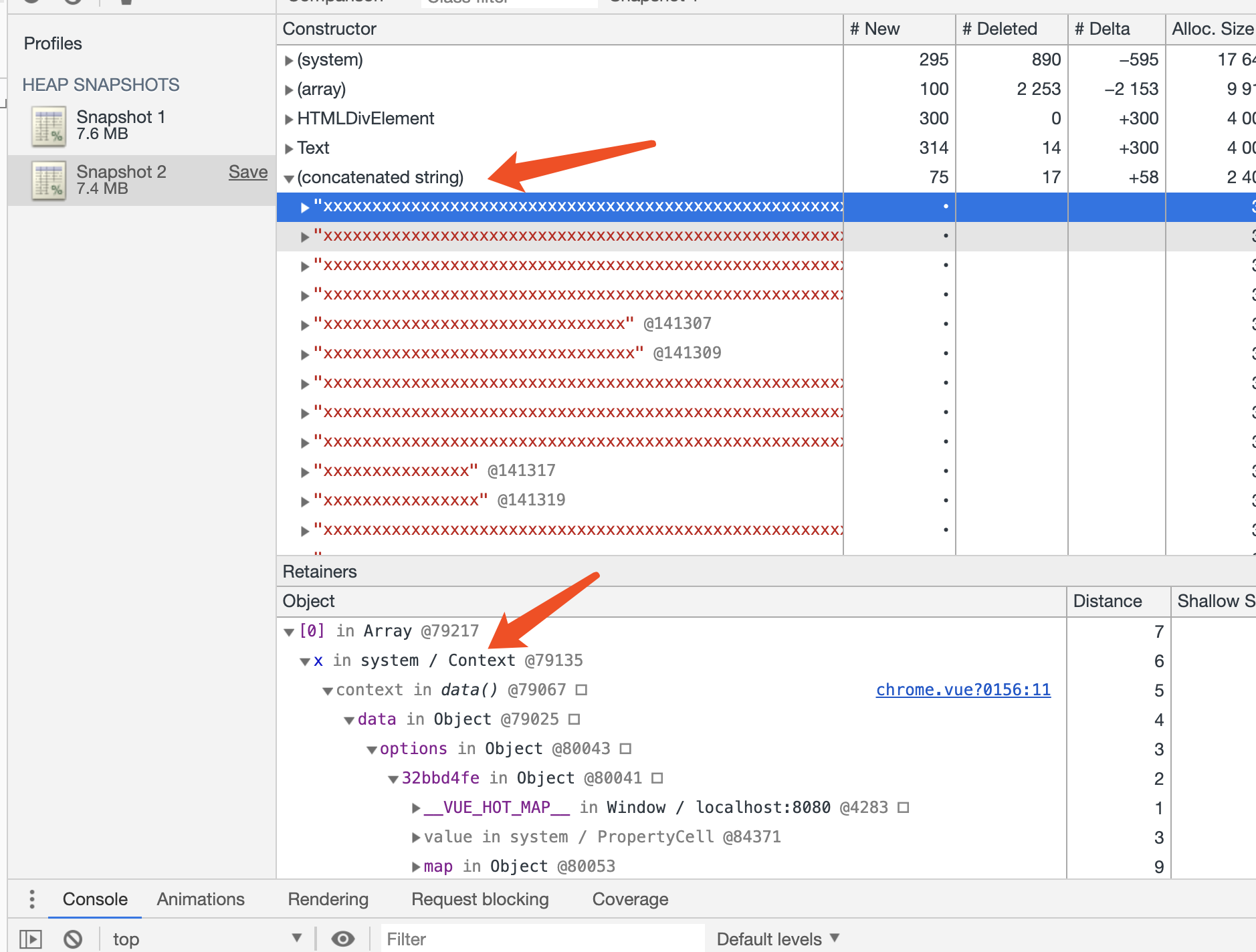Switch to the Coverage drawer tab
This screenshot has width=1256, height=952.
[x=630, y=899]
